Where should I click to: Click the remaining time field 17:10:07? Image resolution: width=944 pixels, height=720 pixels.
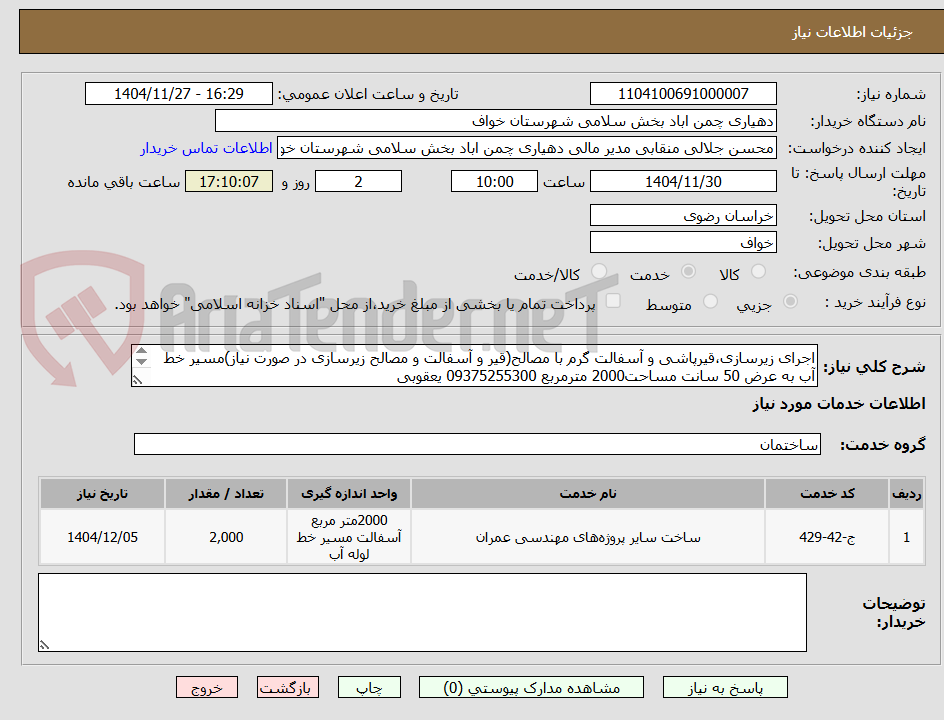(x=229, y=181)
